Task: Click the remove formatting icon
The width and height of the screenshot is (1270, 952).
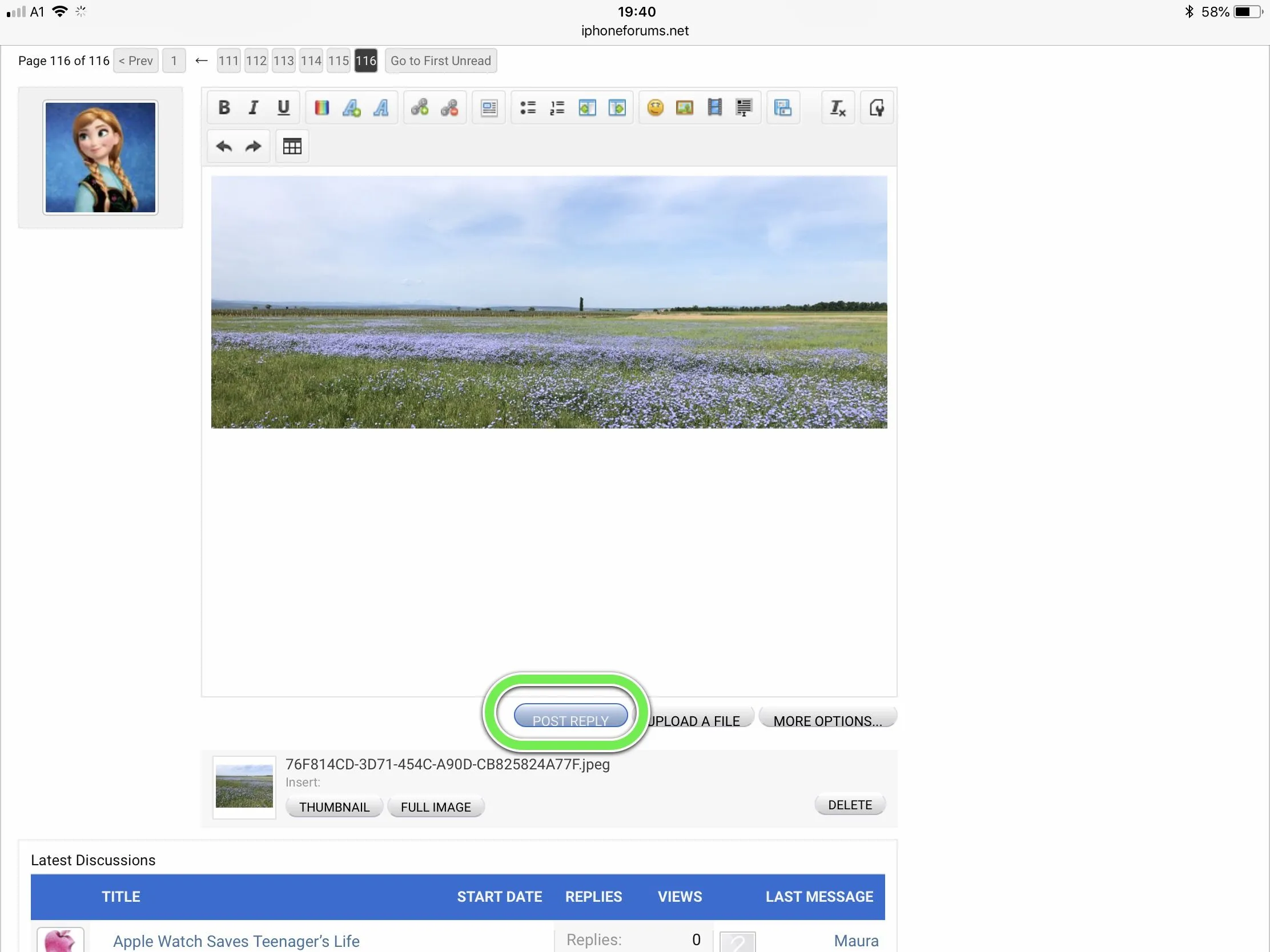Action: tap(838, 108)
